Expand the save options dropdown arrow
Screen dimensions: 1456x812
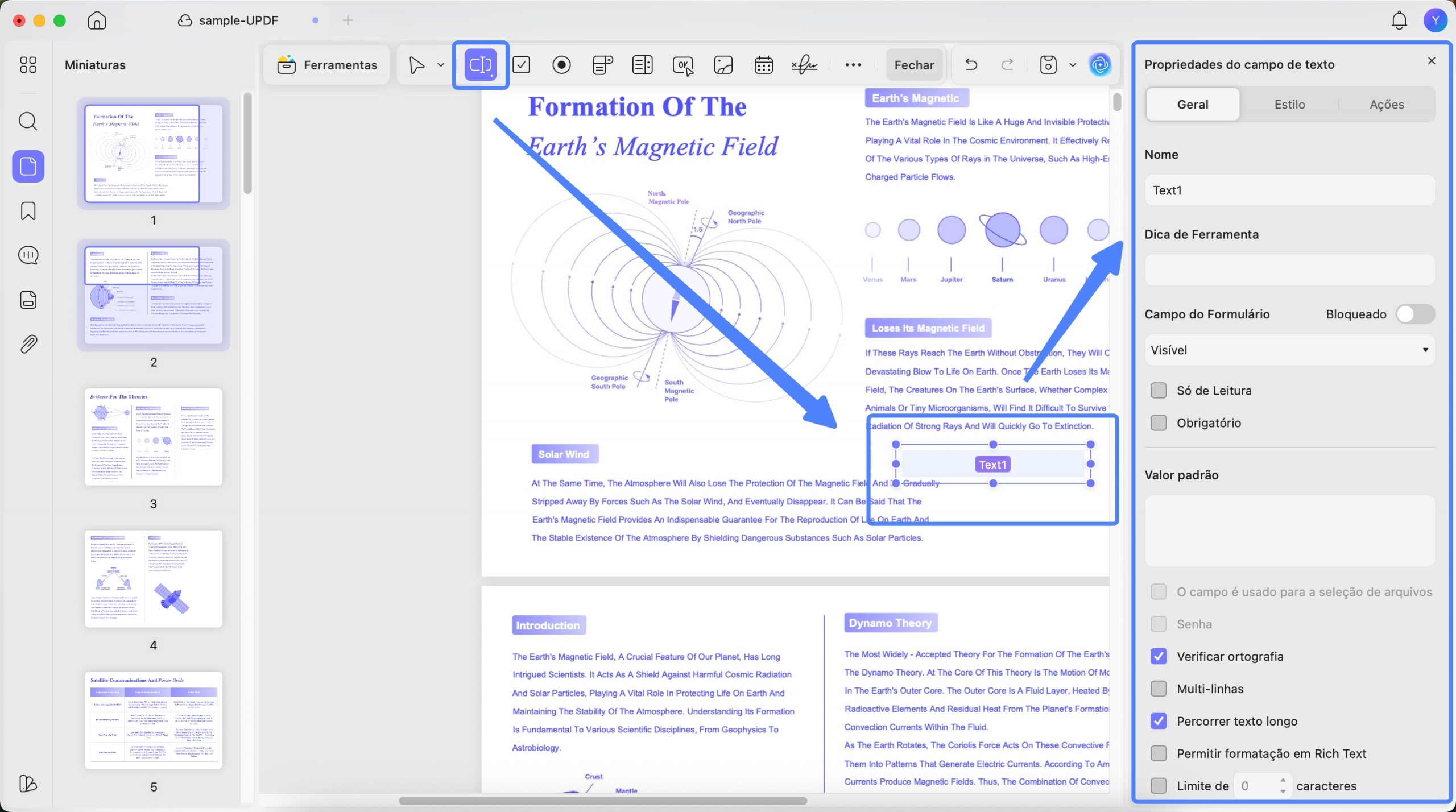pyautogui.click(x=1073, y=65)
